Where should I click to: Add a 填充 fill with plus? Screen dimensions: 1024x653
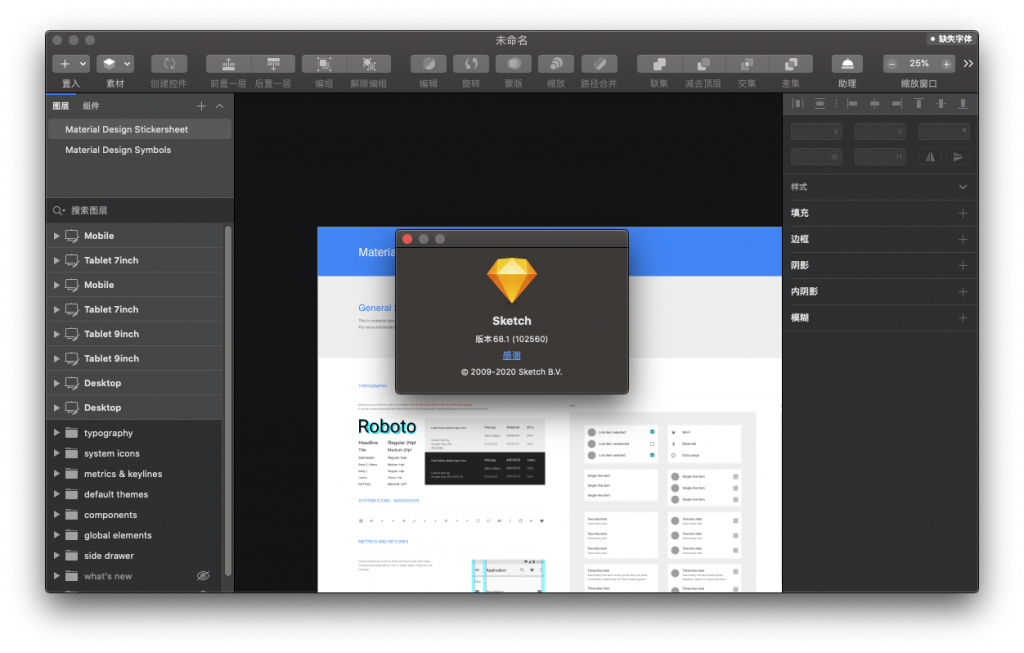click(963, 213)
